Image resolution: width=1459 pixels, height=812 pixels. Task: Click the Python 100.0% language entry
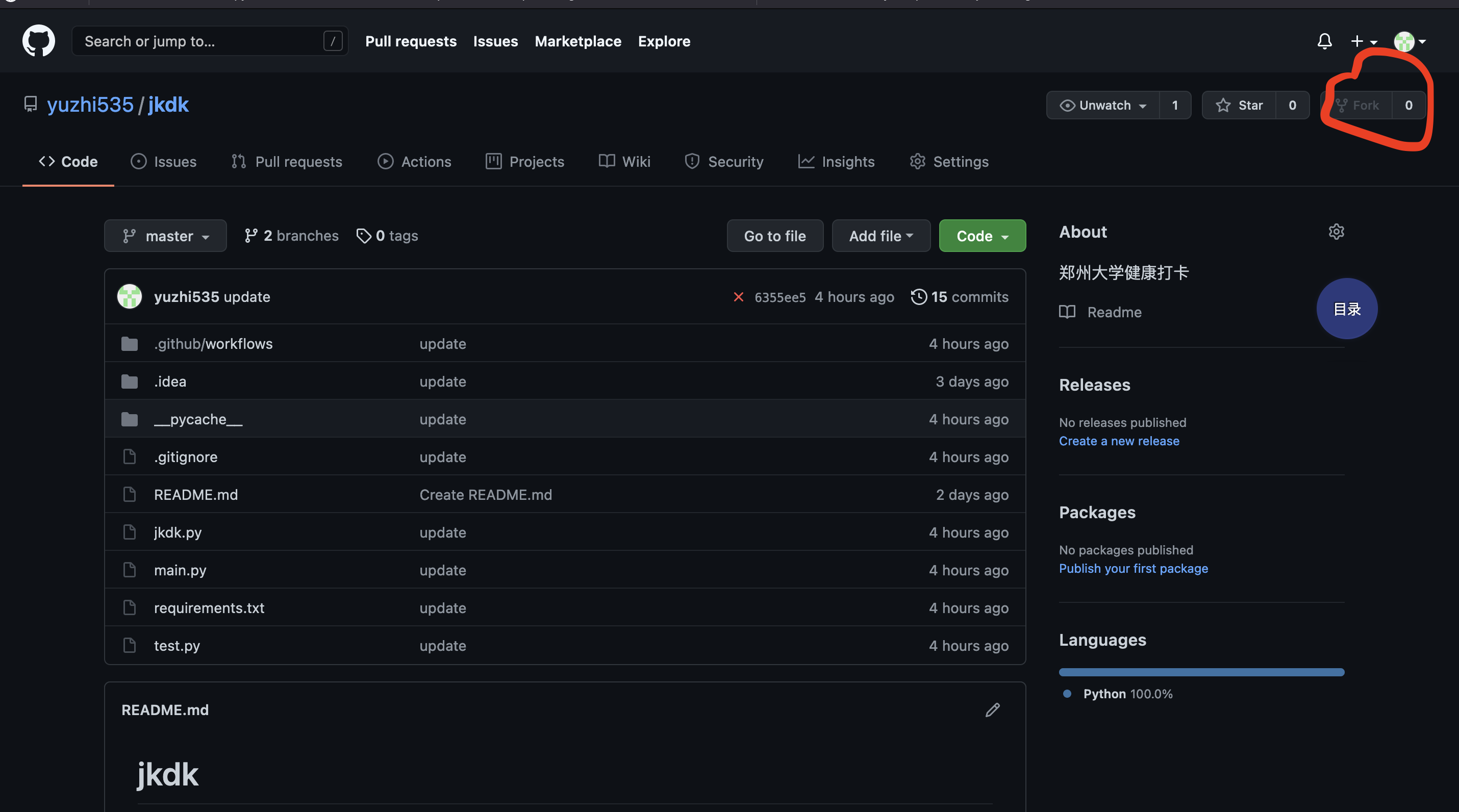click(x=1118, y=694)
